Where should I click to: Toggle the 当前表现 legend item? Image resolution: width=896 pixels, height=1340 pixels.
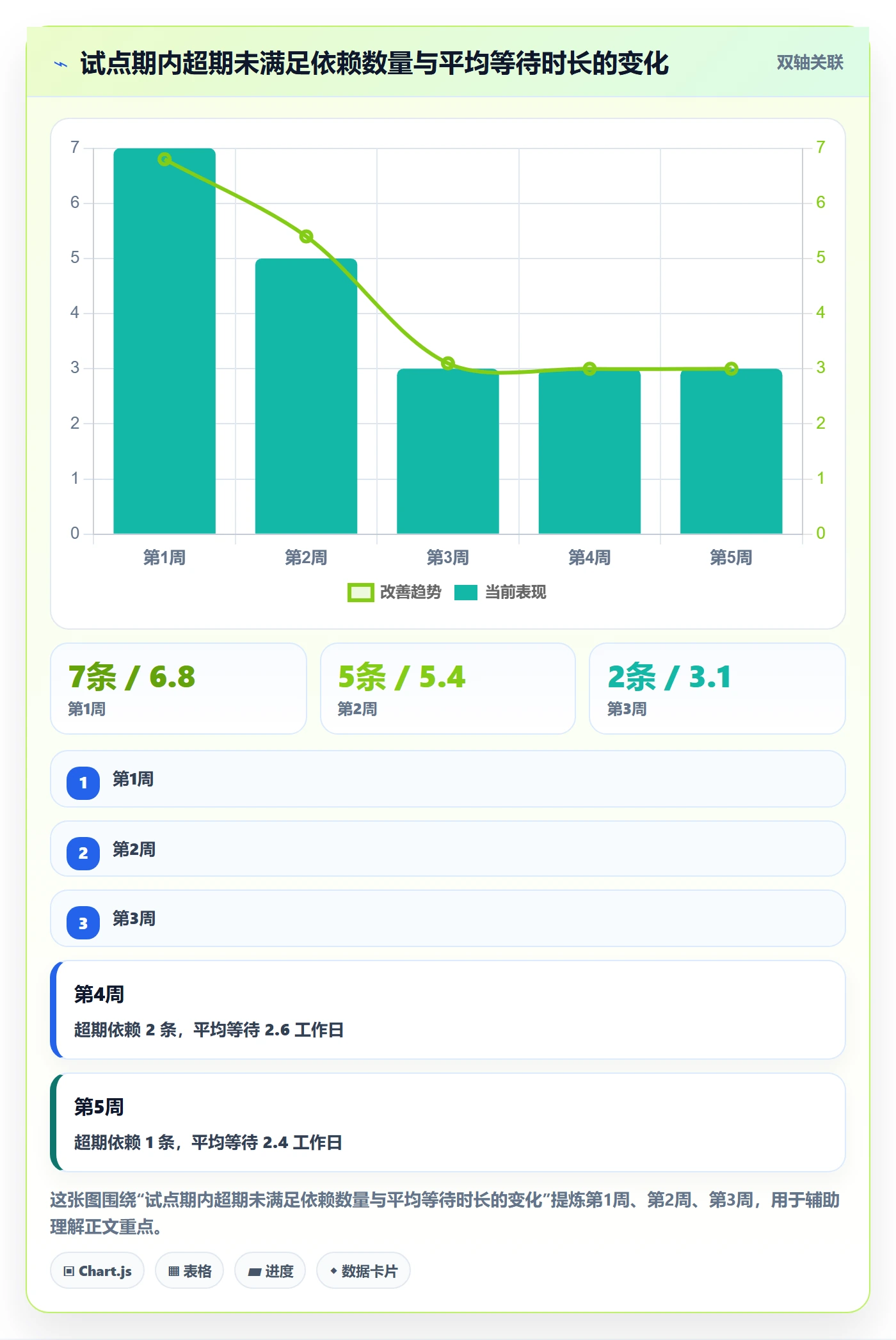pyautogui.click(x=500, y=593)
